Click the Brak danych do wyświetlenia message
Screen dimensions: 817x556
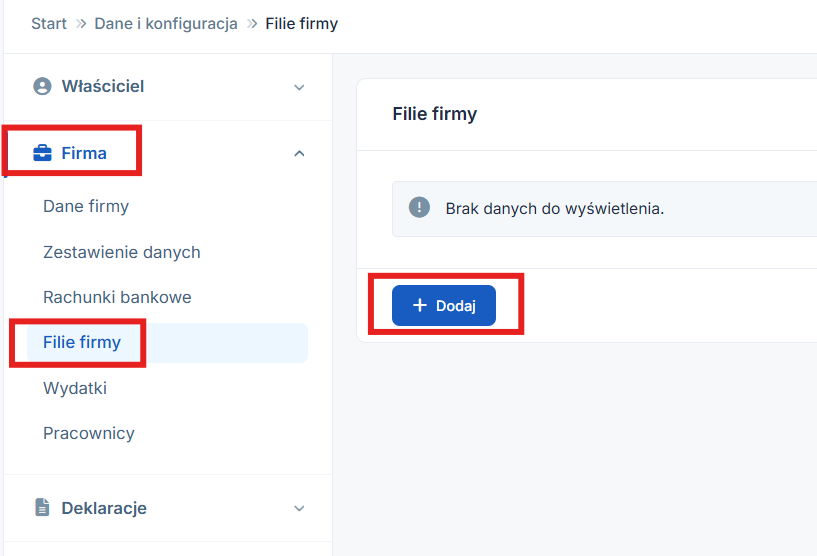(x=555, y=208)
